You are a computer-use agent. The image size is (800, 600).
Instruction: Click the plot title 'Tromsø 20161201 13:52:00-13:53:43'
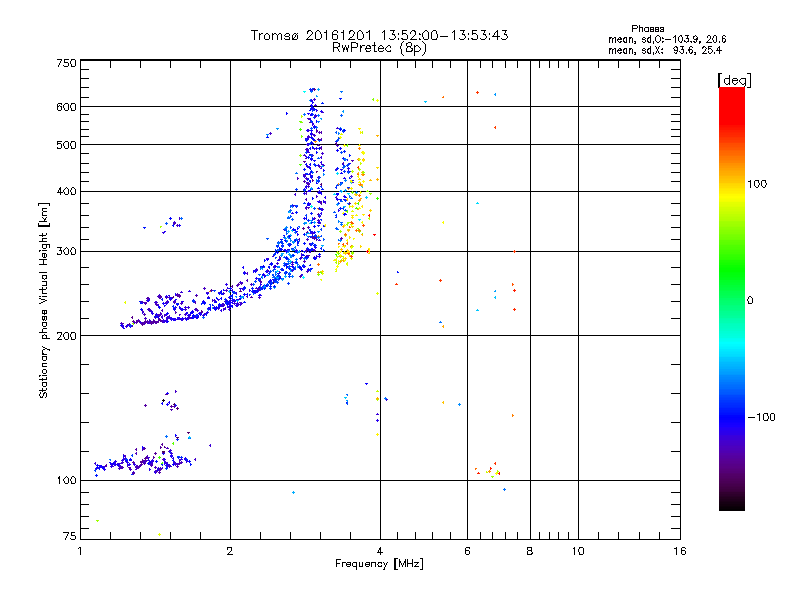pyautogui.click(x=380, y=35)
